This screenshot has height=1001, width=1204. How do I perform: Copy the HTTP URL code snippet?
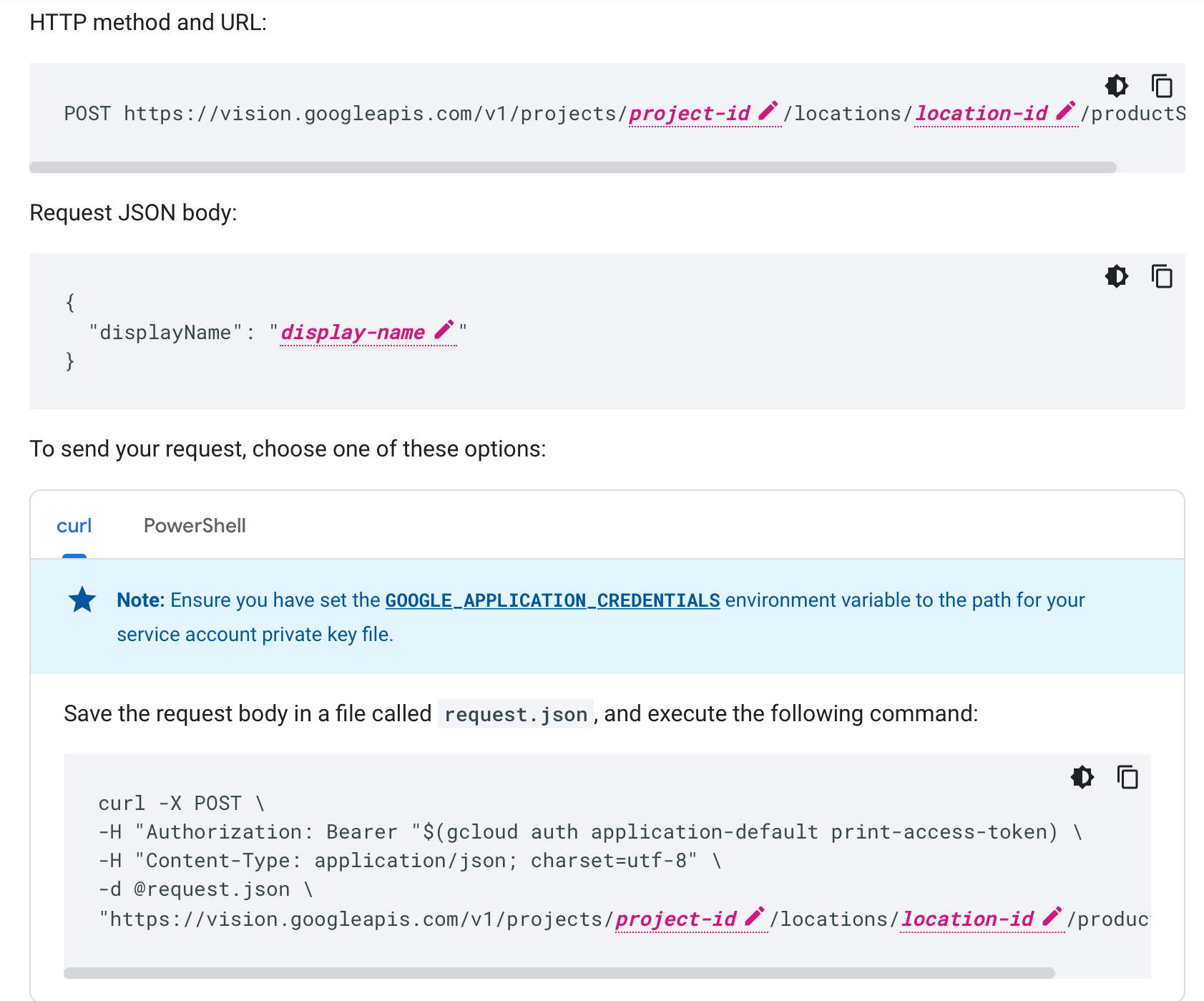[1162, 86]
